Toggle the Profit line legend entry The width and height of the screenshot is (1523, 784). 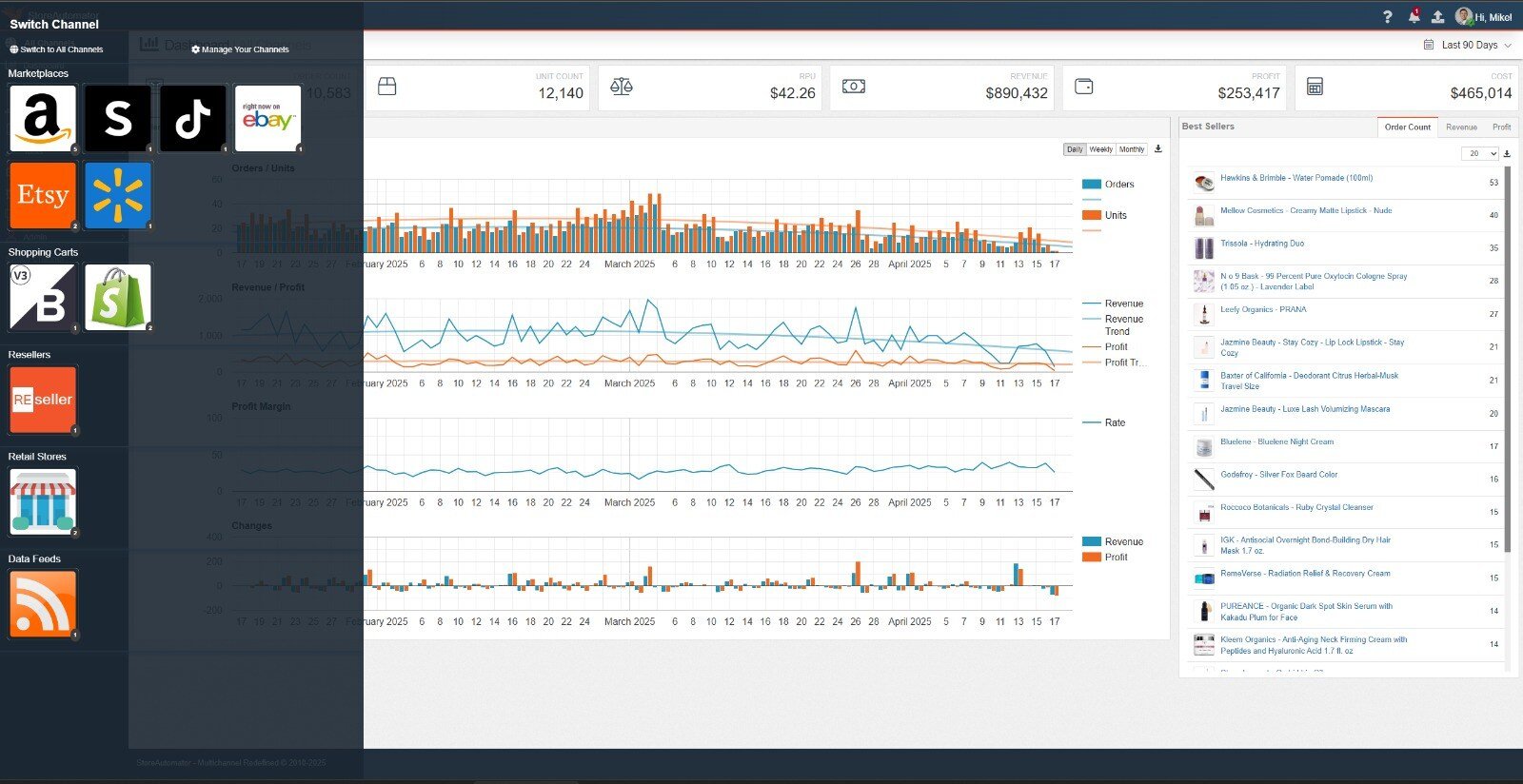tap(1105, 346)
